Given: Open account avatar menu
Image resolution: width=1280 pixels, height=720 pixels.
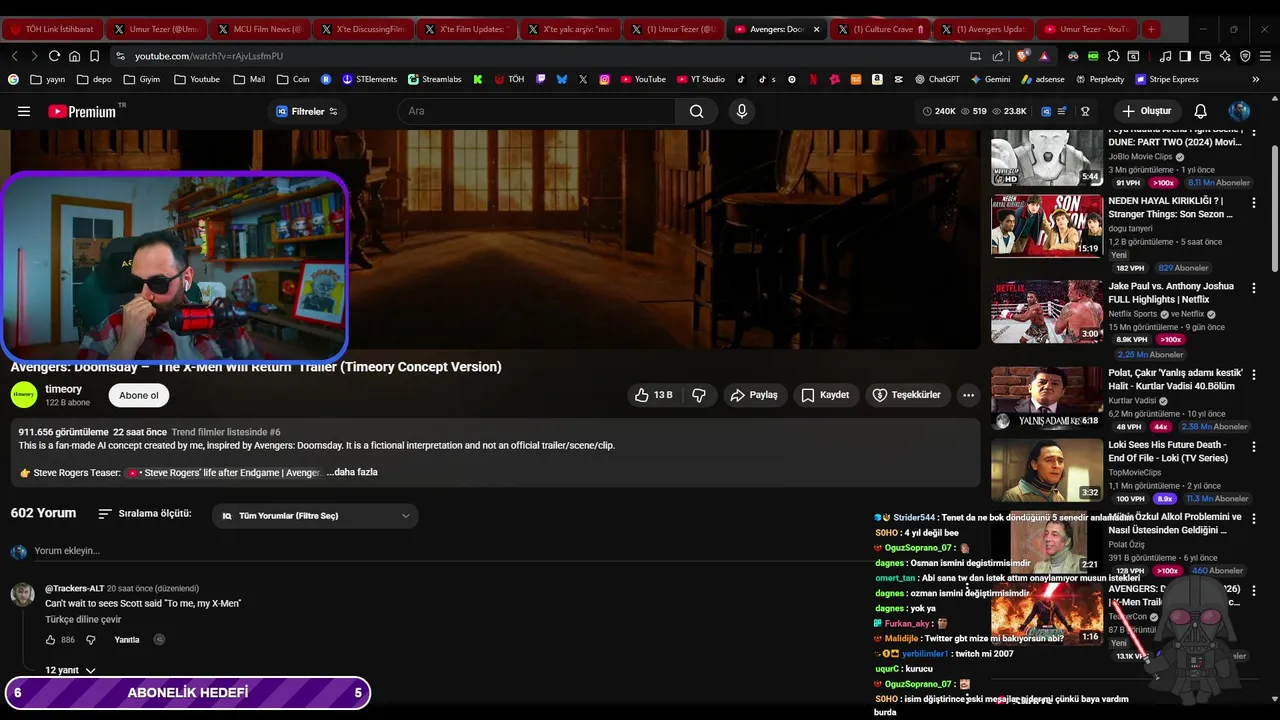Looking at the screenshot, I should pyautogui.click(x=1239, y=111).
